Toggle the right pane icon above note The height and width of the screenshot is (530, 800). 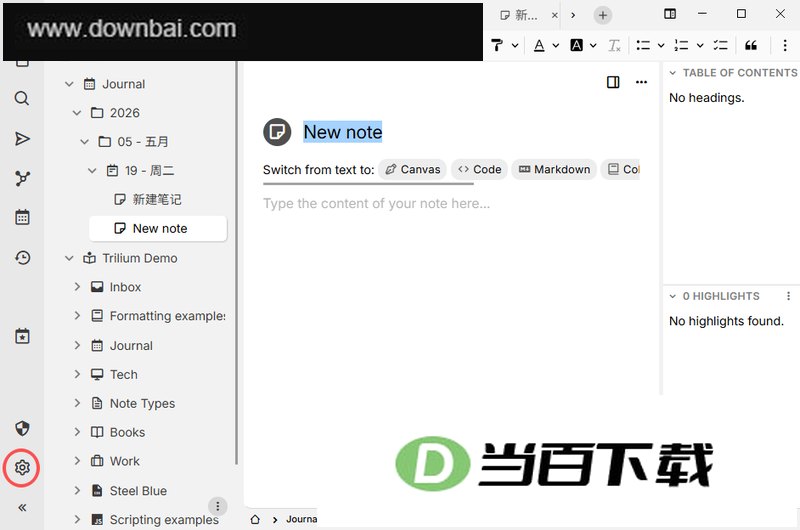click(x=613, y=82)
